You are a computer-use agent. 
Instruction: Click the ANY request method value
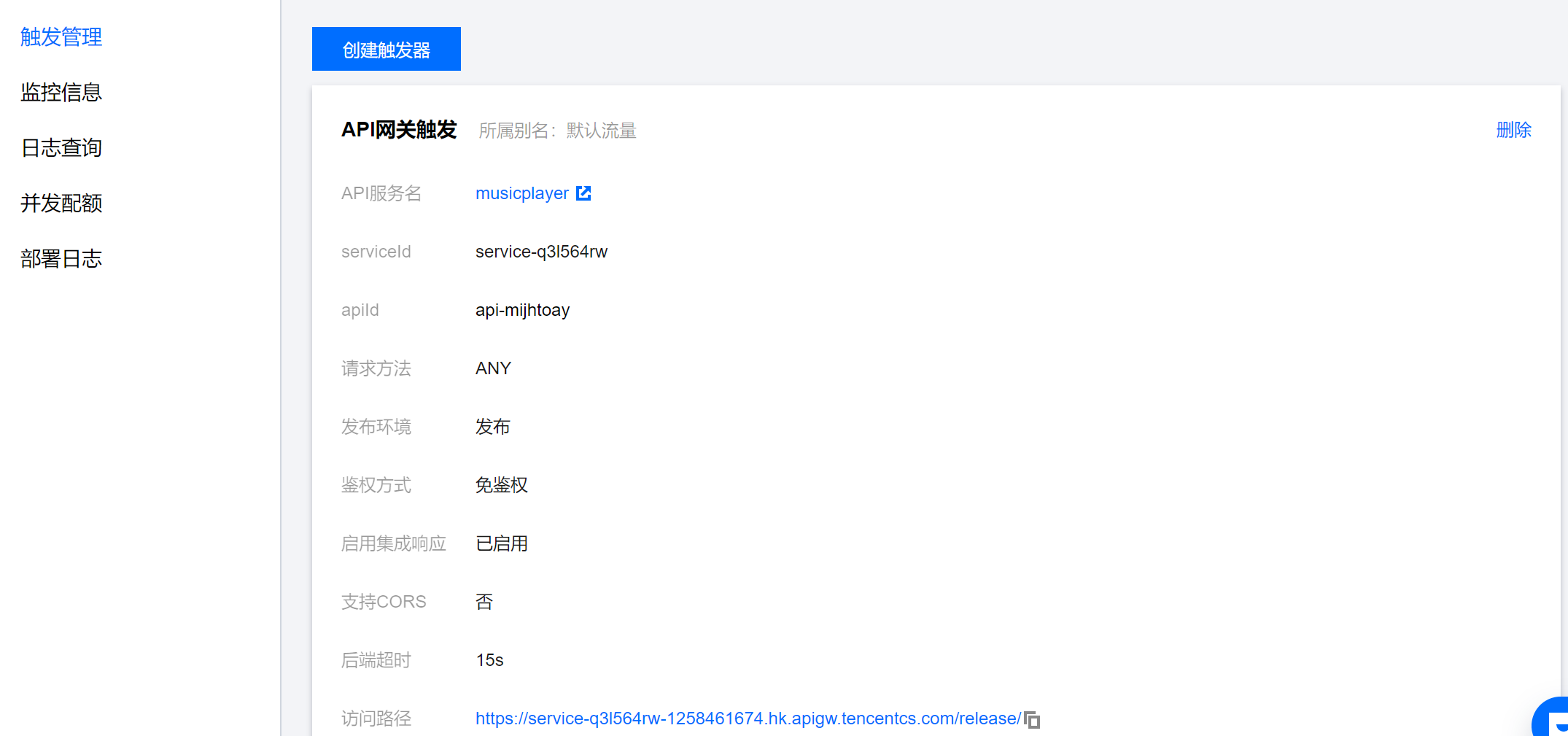(x=493, y=368)
